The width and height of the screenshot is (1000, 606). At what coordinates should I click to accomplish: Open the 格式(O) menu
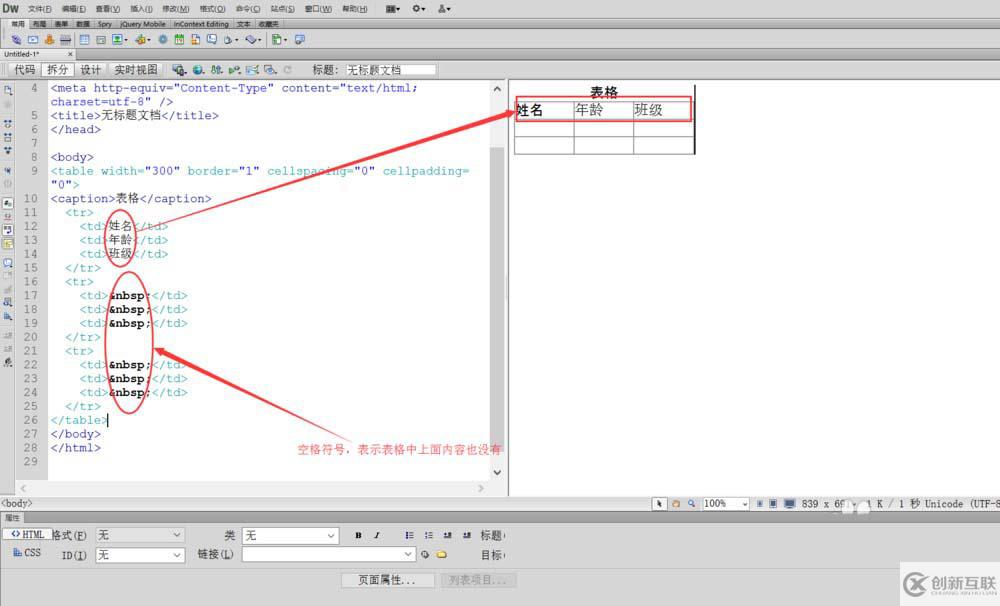(212, 9)
